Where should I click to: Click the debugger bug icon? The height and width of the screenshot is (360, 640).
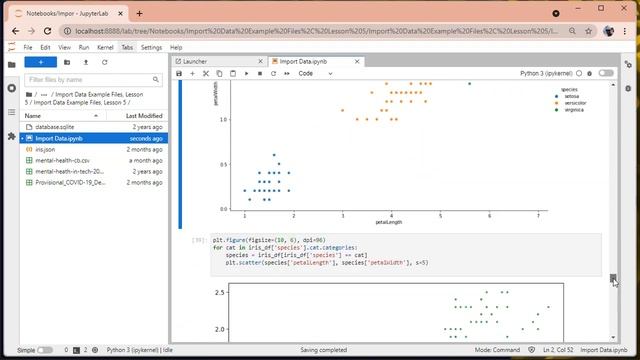(x=589, y=73)
